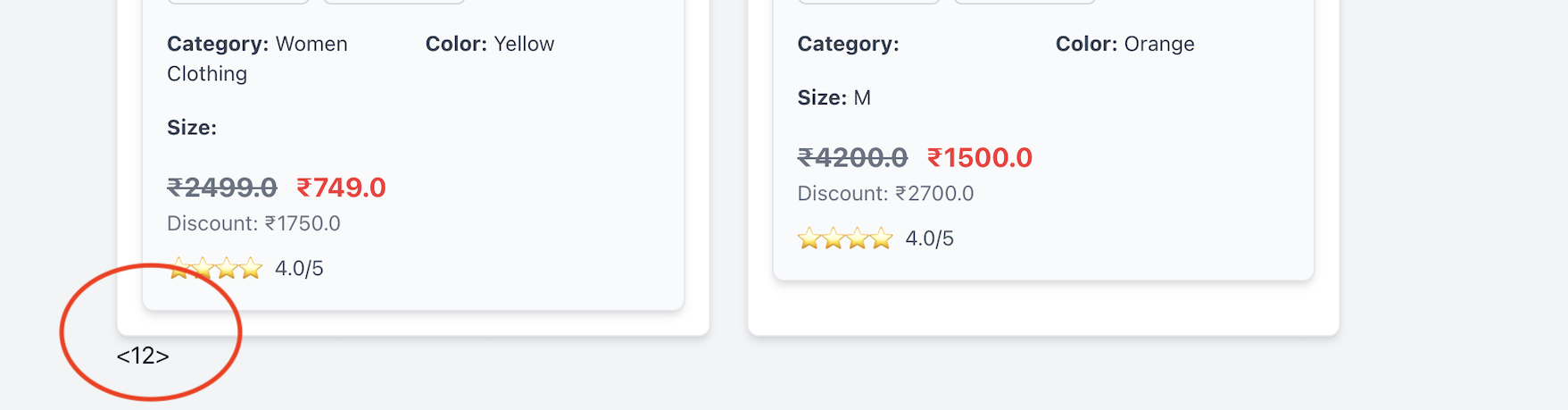Click the Color: Orange label
The image size is (1568, 410).
pos(1124,44)
